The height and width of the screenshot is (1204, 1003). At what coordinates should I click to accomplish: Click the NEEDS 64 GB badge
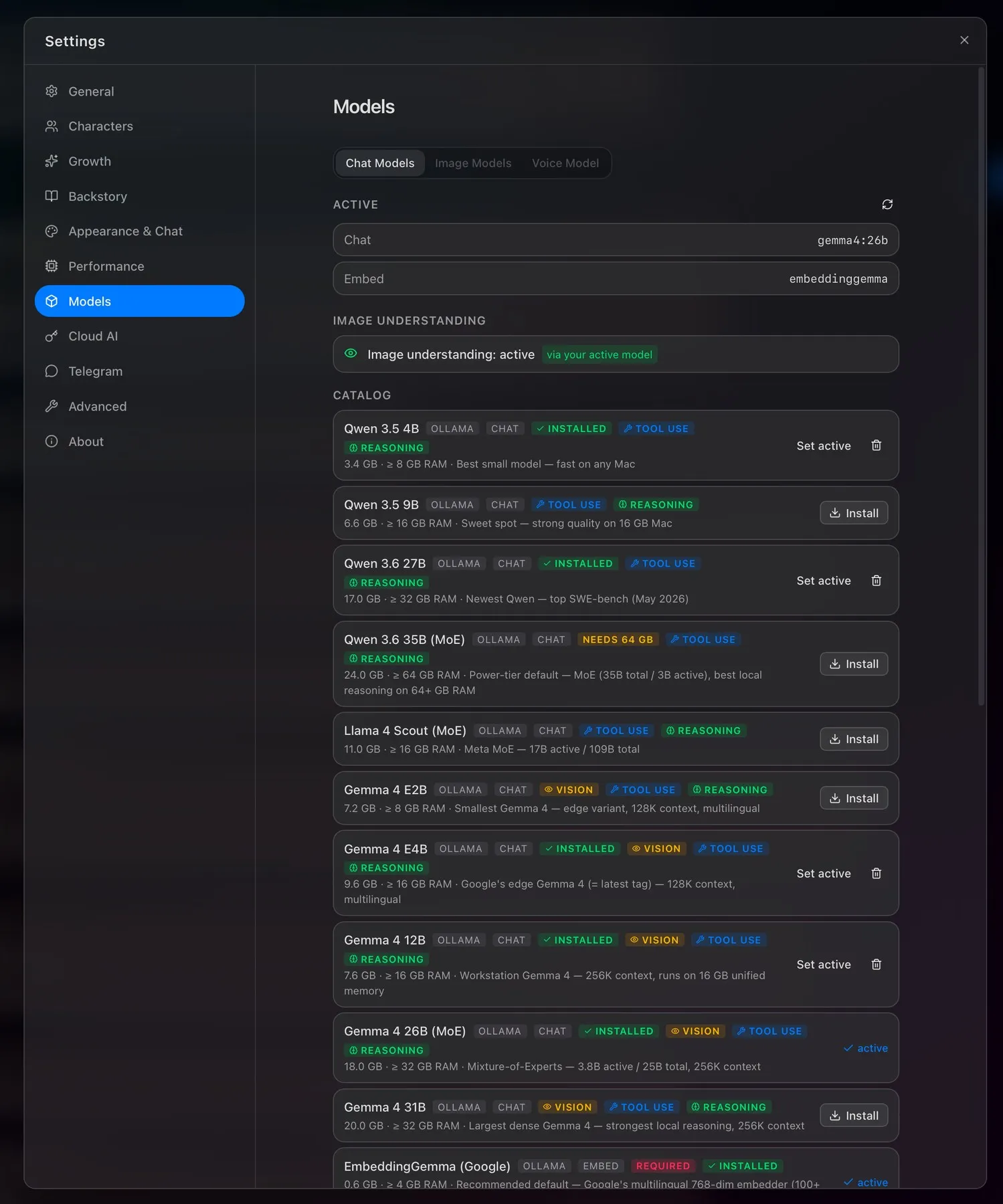point(618,639)
